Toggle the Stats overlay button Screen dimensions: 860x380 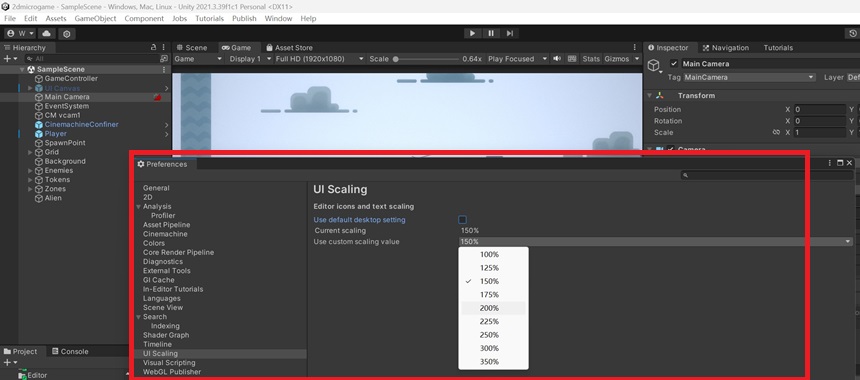(x=591, y=59)
